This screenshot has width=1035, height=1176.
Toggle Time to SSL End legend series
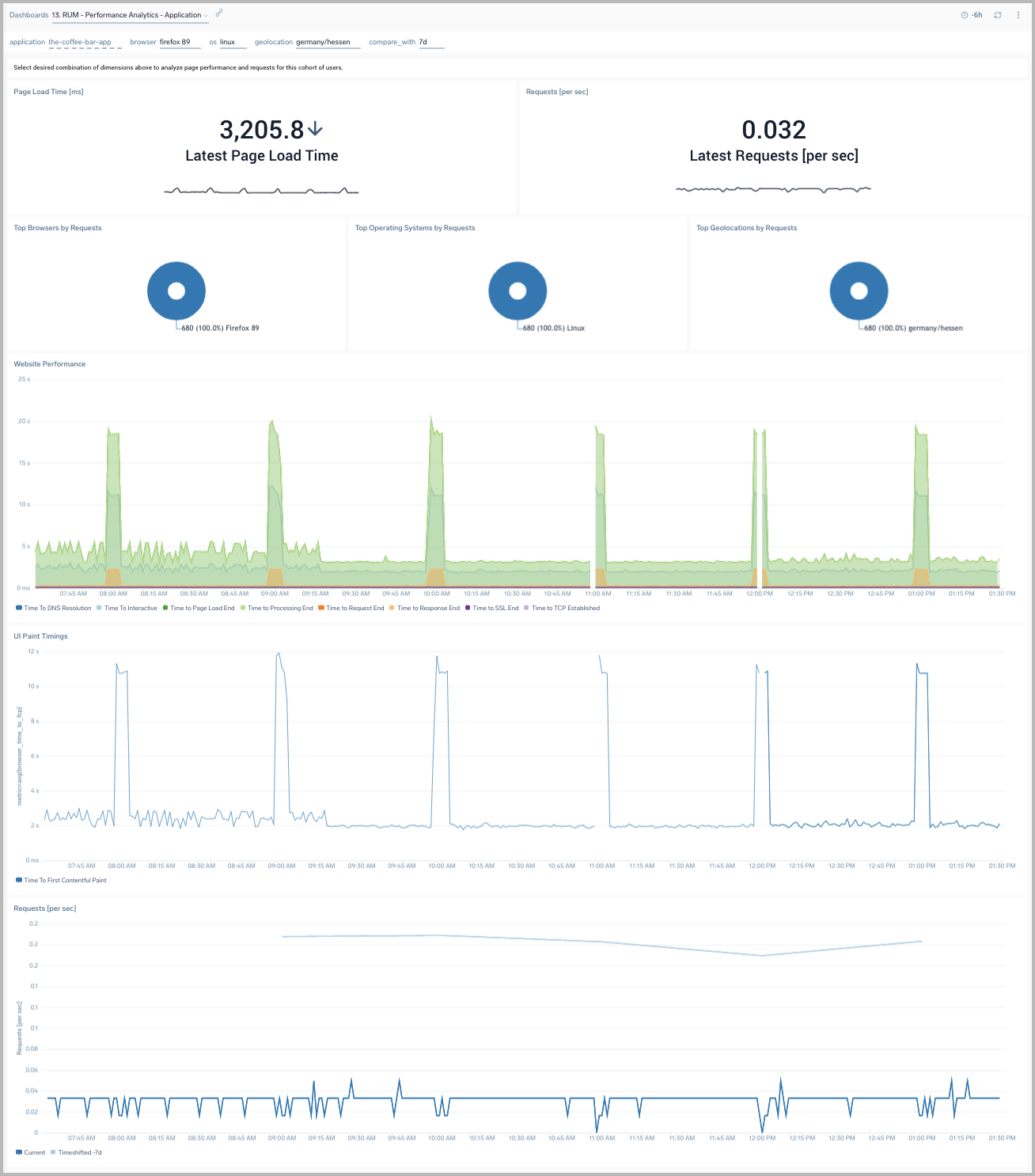point(491,608)
